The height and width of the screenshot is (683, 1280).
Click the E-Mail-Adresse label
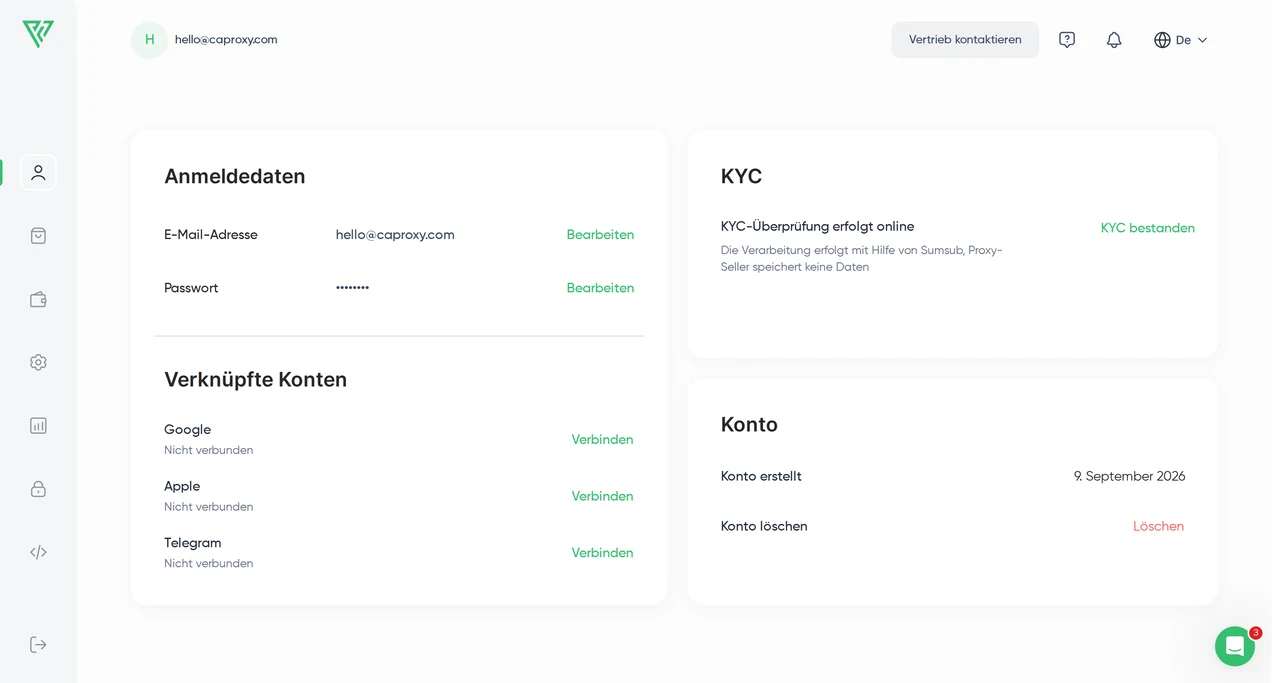coord(211,235)
